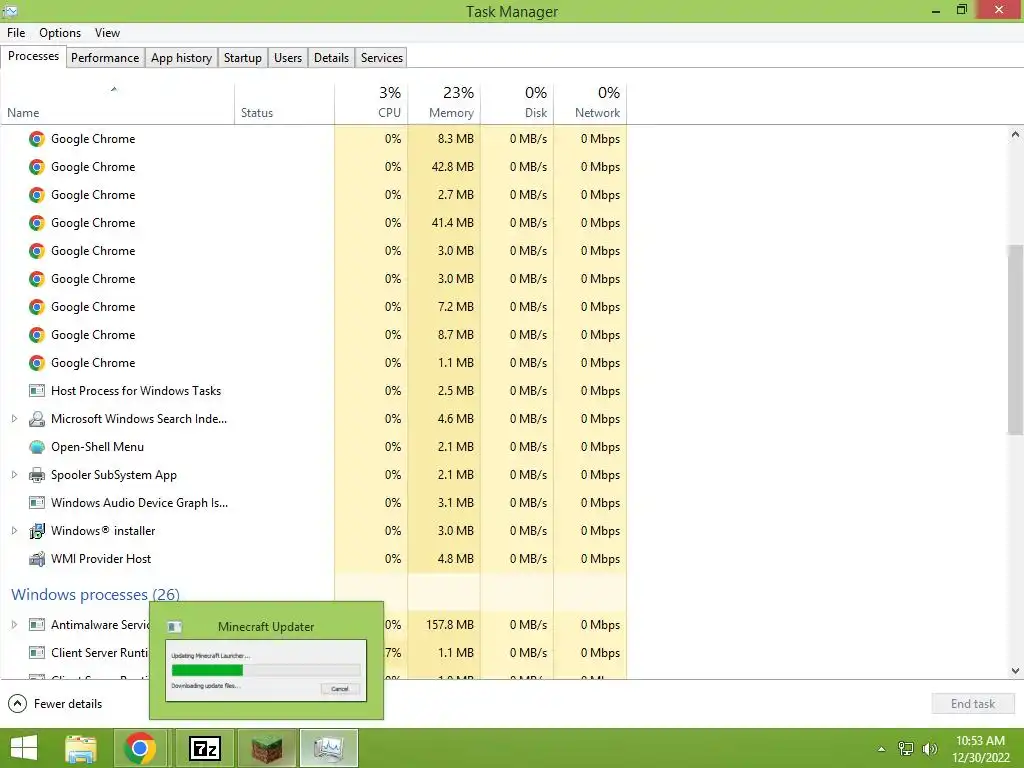Click Chrome icon in the 1.1 MB Chrome row

tap(37, 363)
